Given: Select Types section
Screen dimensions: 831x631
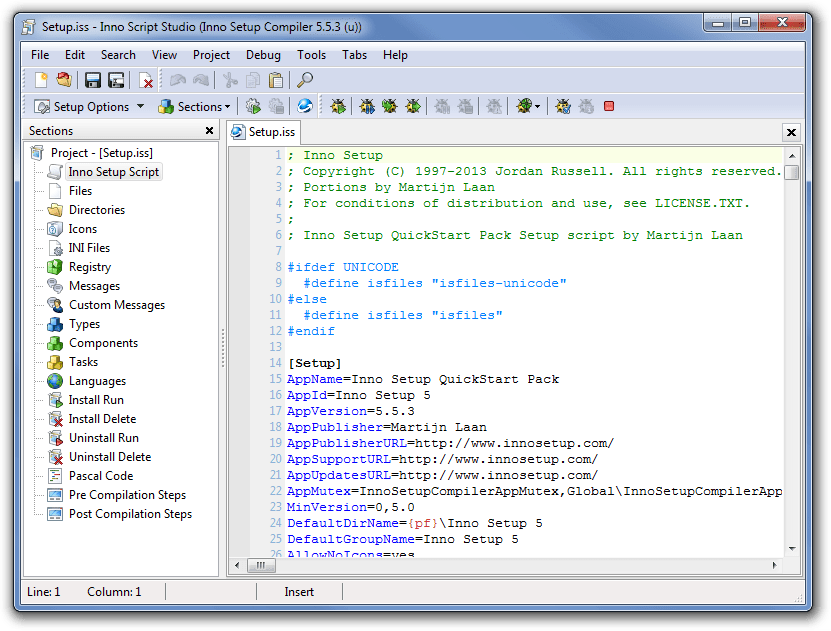Looking at the screenshot, I should point(84,324).
